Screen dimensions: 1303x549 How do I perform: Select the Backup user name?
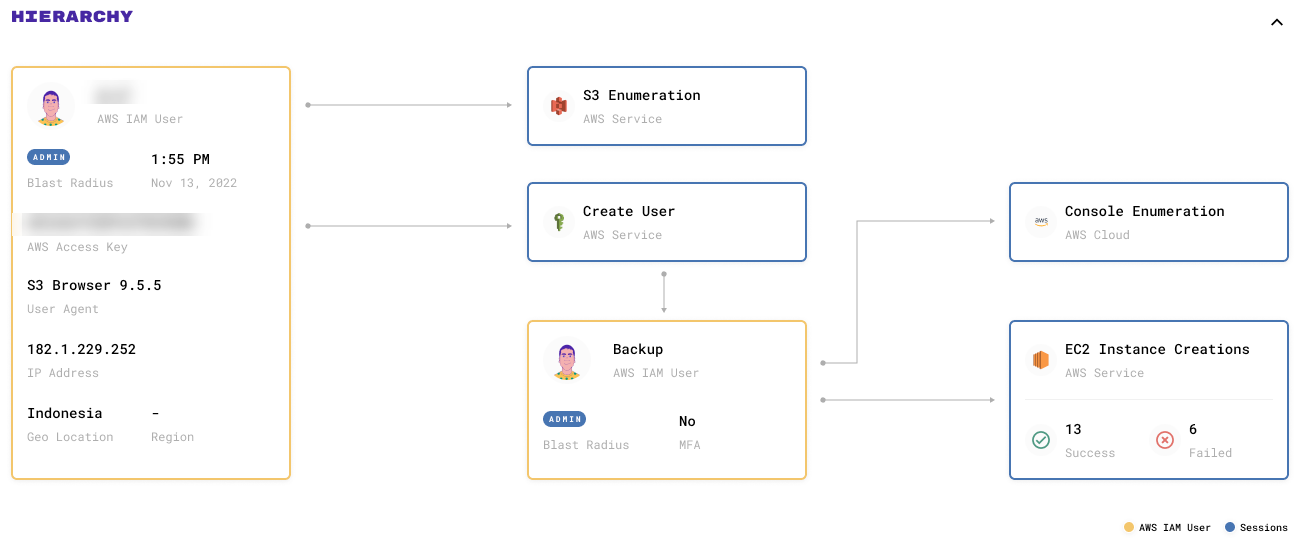(x=638, y=349)
